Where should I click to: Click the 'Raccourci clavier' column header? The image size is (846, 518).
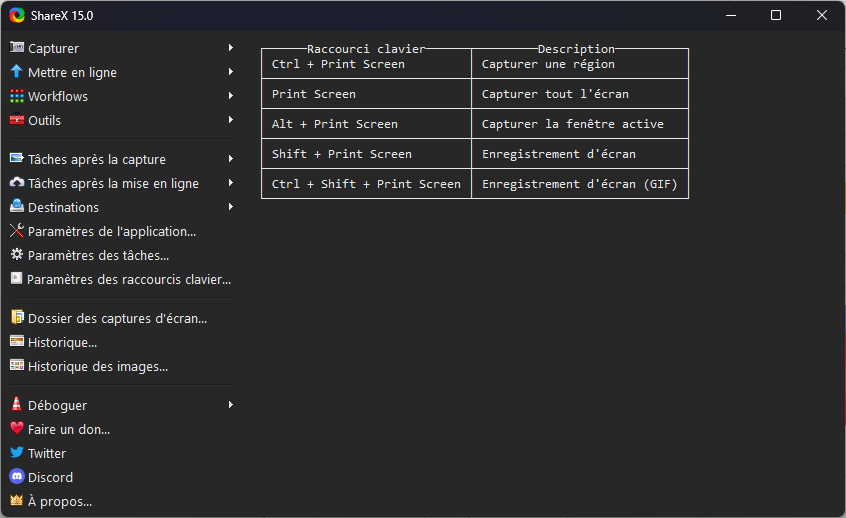[x=366, y=49]
